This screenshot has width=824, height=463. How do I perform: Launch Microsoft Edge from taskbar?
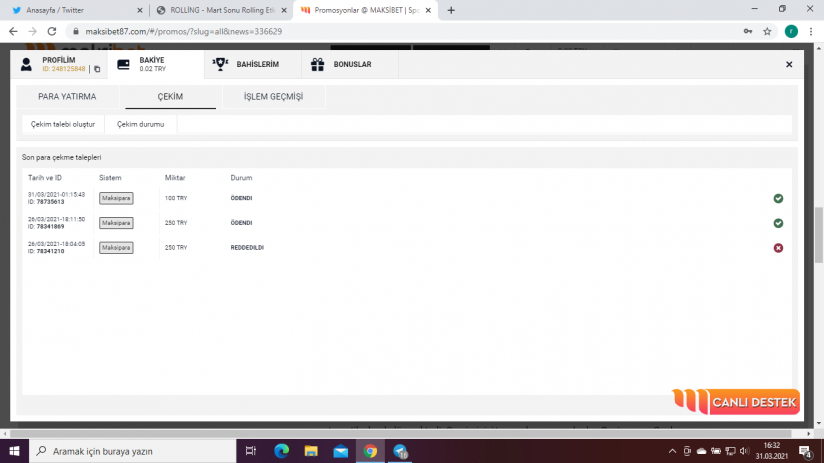(x=281, y=451)
